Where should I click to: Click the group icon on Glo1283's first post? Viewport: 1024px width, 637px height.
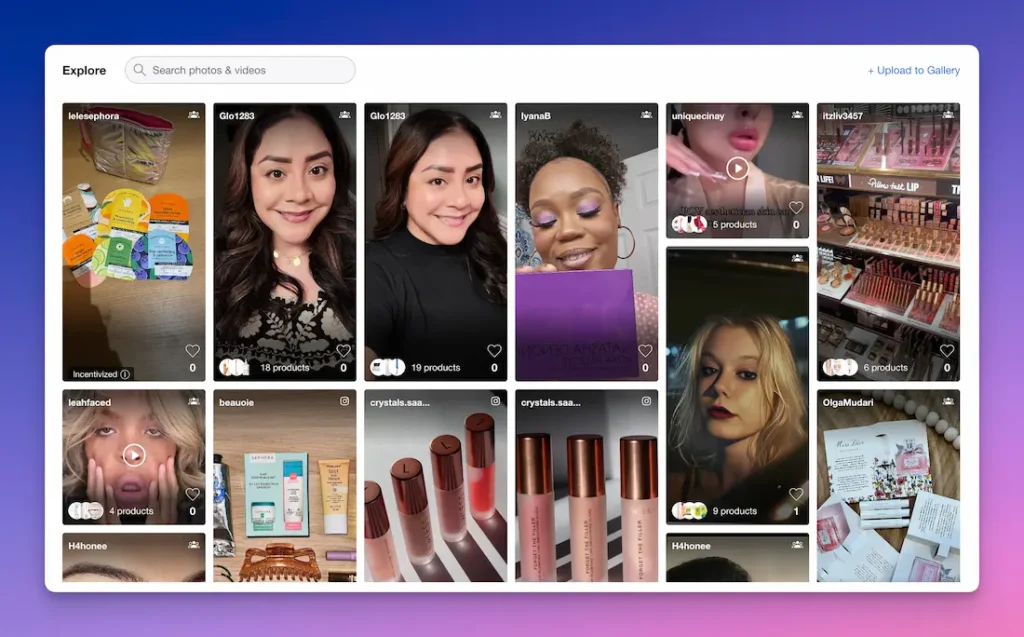point(345,113)
